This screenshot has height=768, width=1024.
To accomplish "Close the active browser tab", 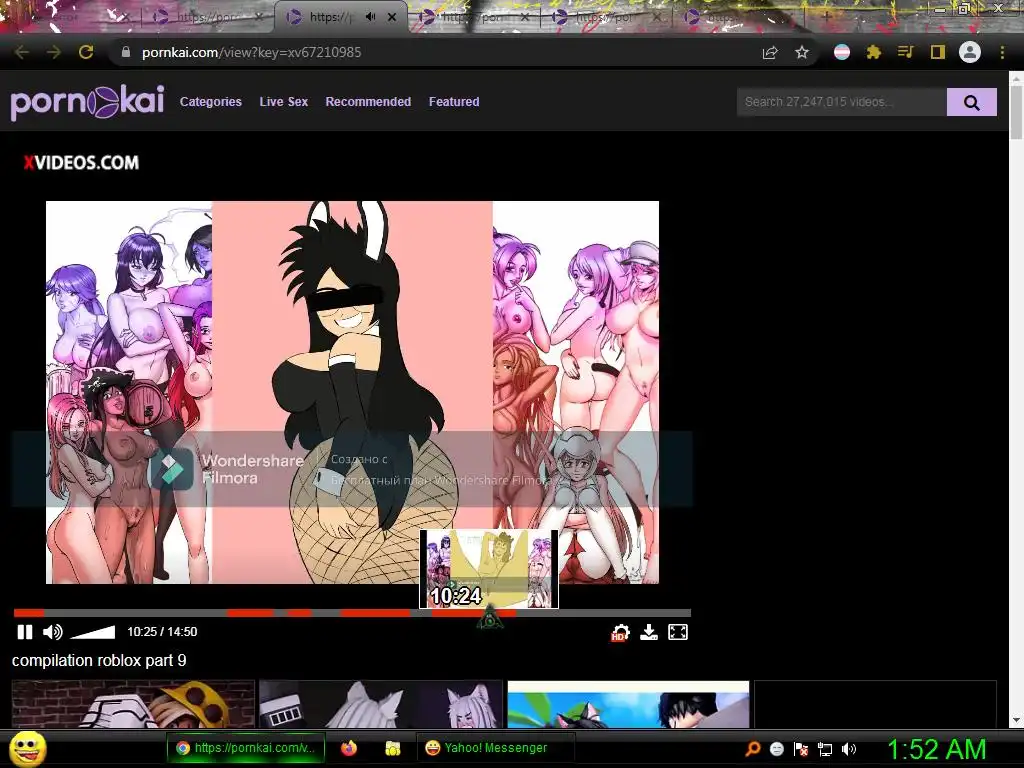I will tap(392, 17).
